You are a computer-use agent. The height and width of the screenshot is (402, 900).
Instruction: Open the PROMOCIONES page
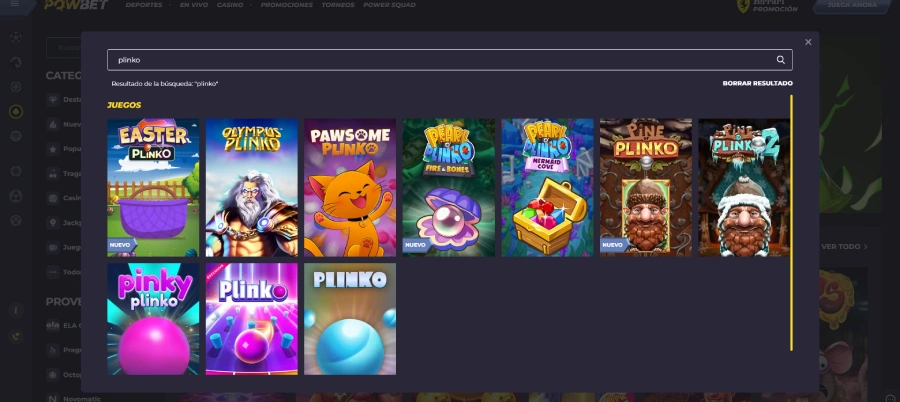pos(286,5)
